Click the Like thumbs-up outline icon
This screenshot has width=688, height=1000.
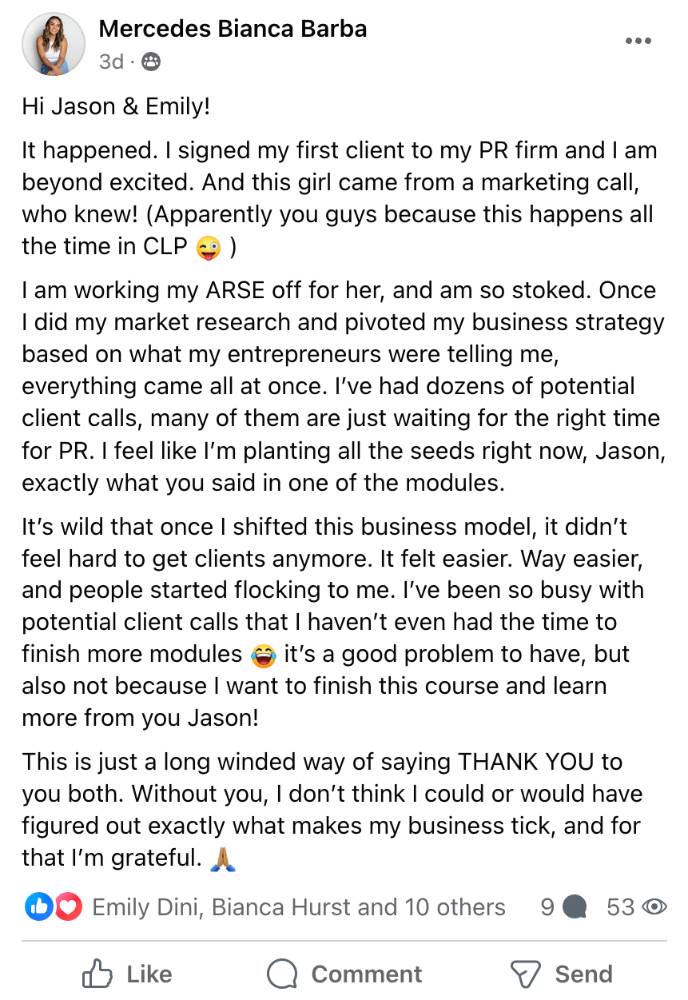pyautogui.click(x=97, y=974)
